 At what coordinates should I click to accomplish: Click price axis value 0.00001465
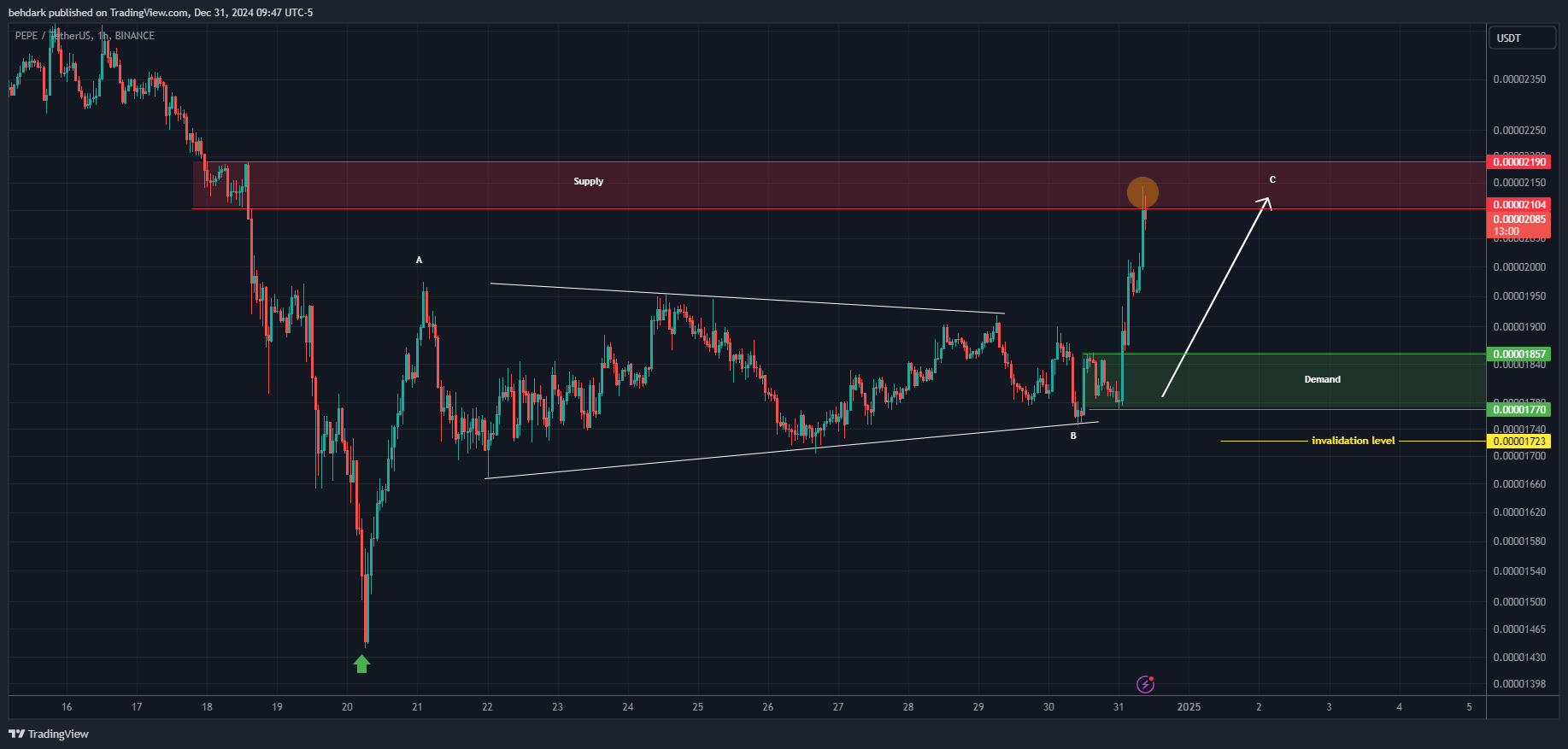click(1519, 629)
